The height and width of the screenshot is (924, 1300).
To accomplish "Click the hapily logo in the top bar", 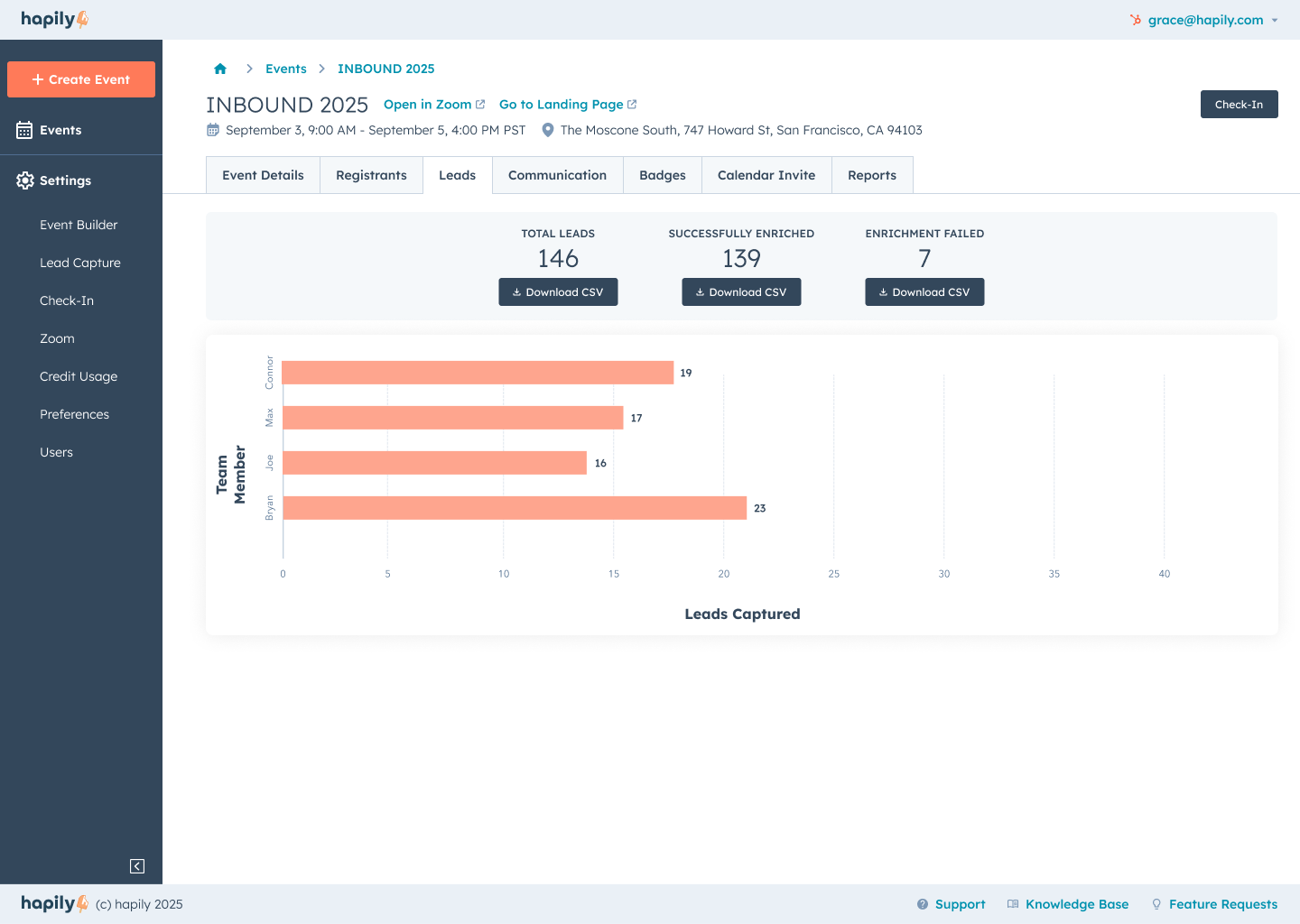I will (54, 19).
